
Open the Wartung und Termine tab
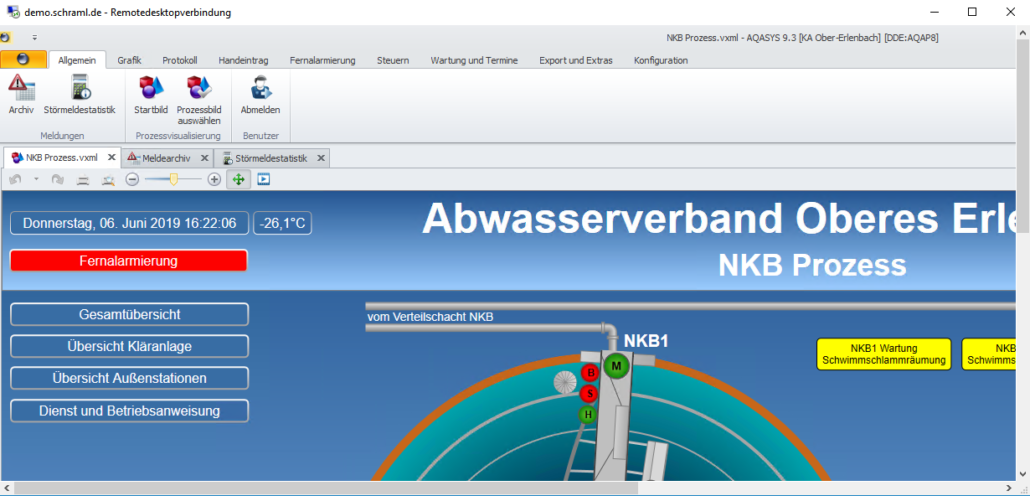tap(474, 60)
